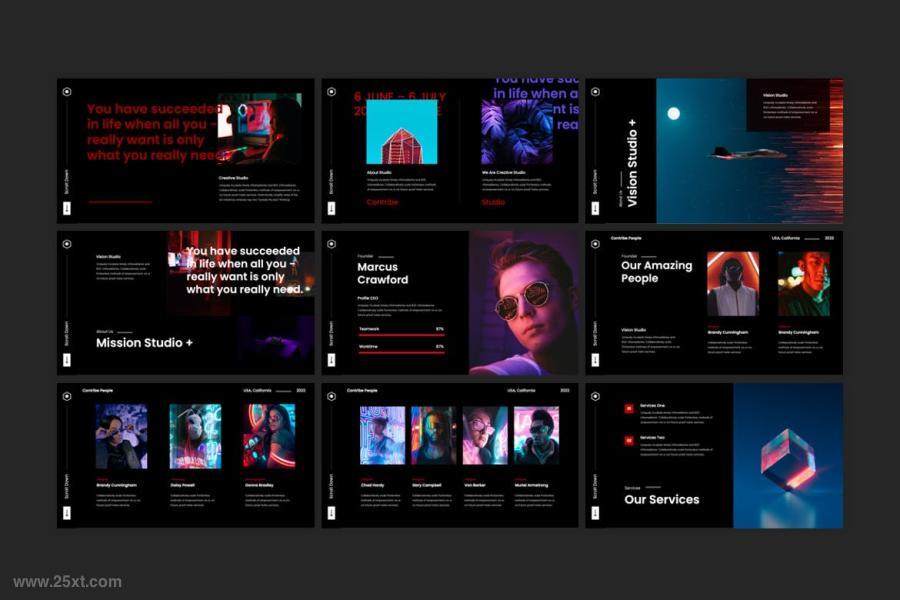900x600 pixels.
Task: Click "Muriel Armstrong" name
Action: pos(531,485)
